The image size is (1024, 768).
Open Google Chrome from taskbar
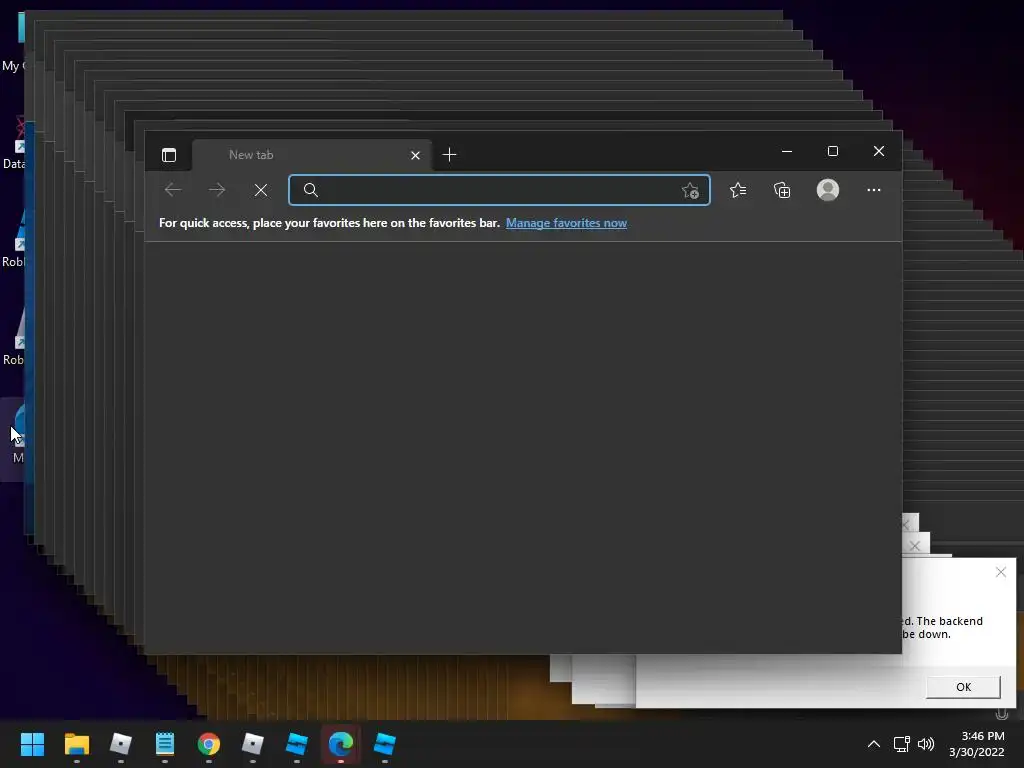(209, 744)
